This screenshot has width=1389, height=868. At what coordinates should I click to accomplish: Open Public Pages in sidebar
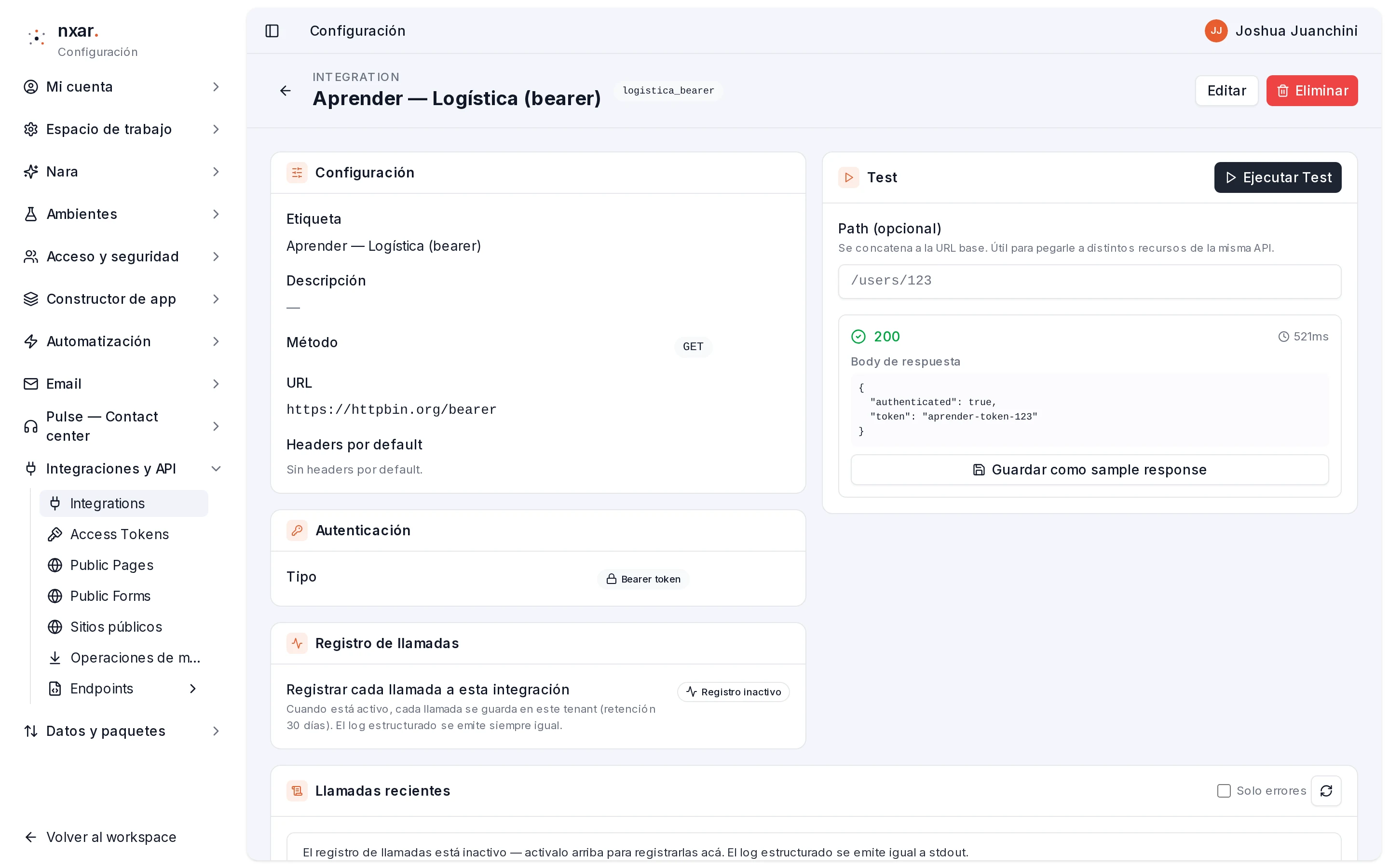pyautogui.click(x=123, y=566)
